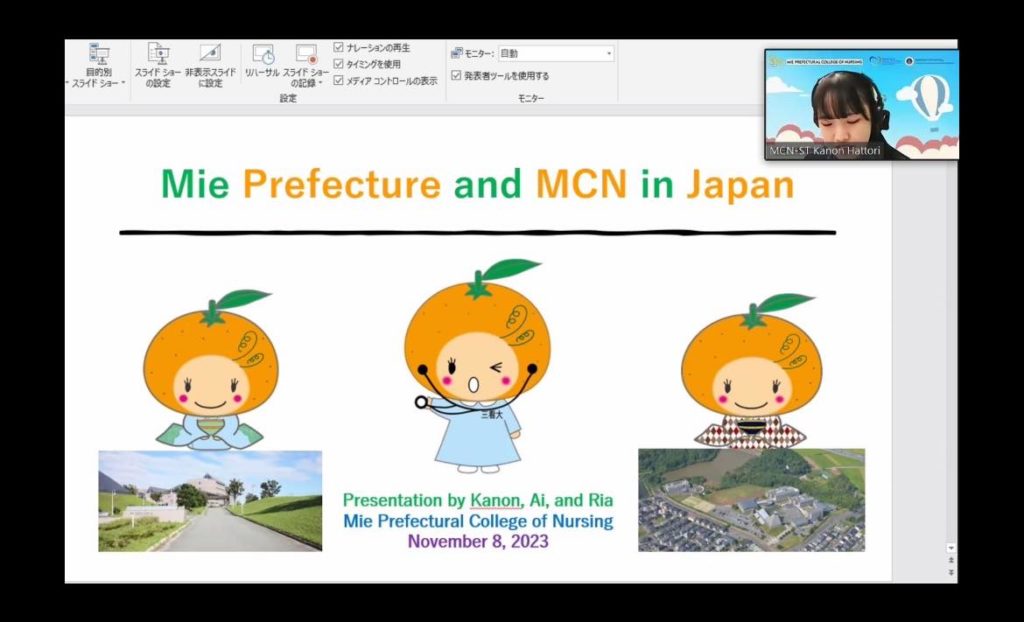Toggle 発表者ツールを使用する checkbox

pos(456,75)
